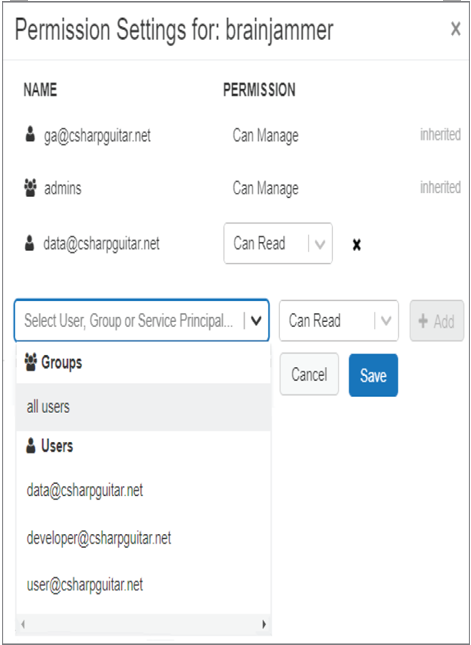Click the user icon beside data@csharpguitar.net row

pyautogui.click(x=30, y=243)
